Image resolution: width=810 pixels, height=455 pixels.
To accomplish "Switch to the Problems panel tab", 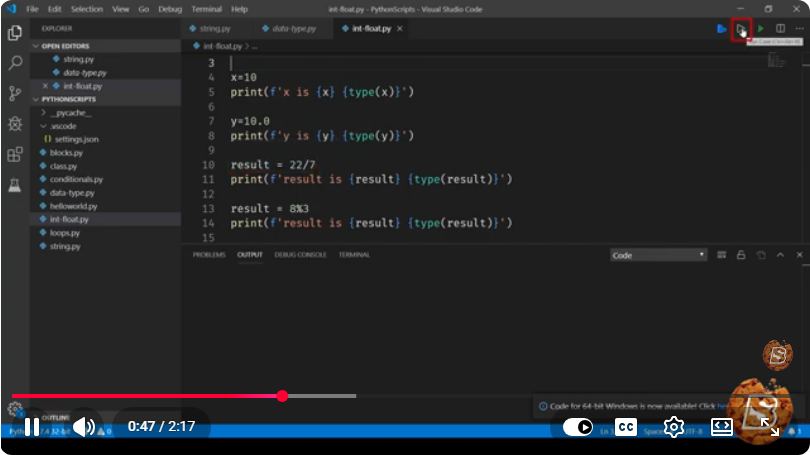I will (209, 255).
